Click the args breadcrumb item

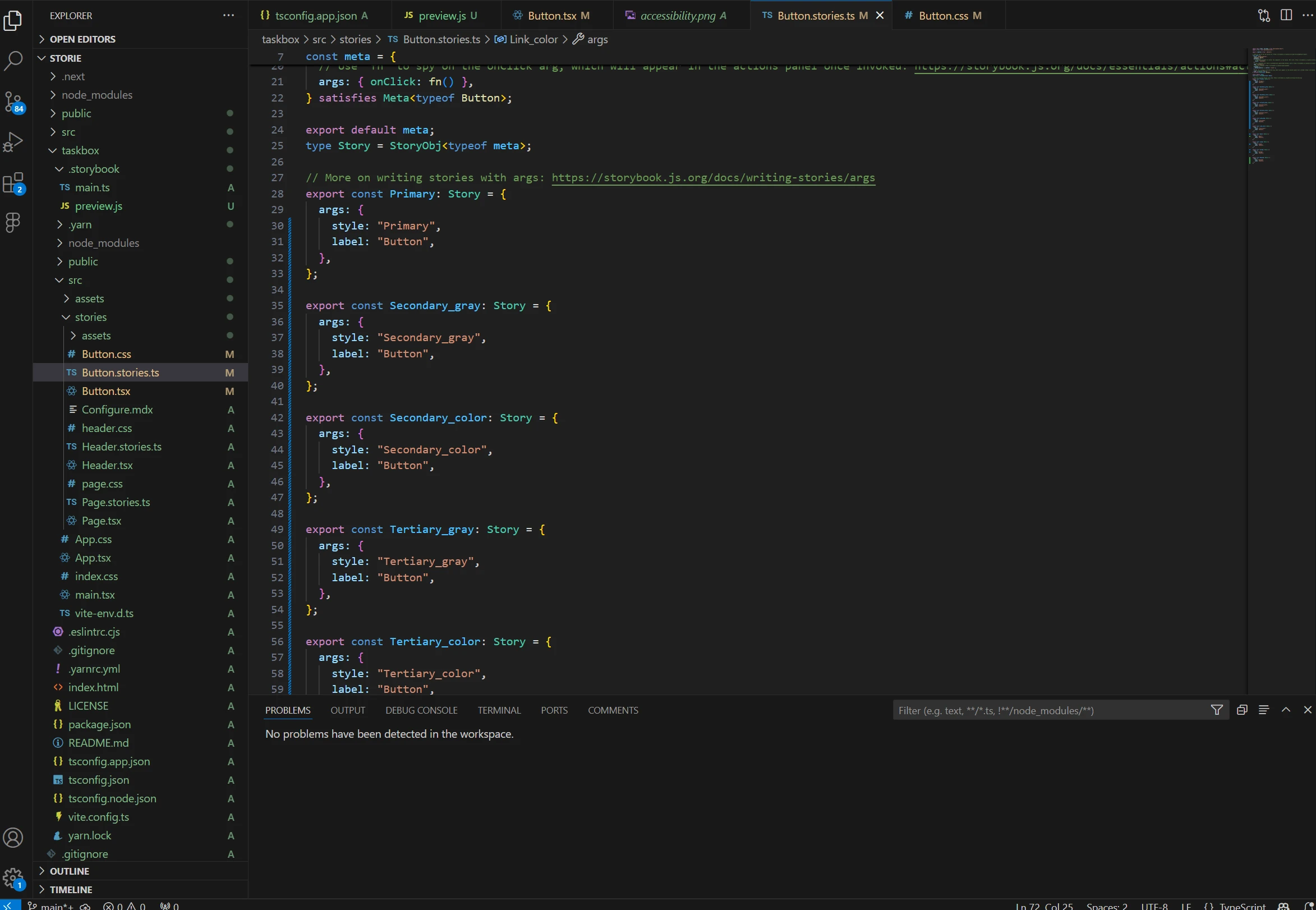click(x=590, y=39)
